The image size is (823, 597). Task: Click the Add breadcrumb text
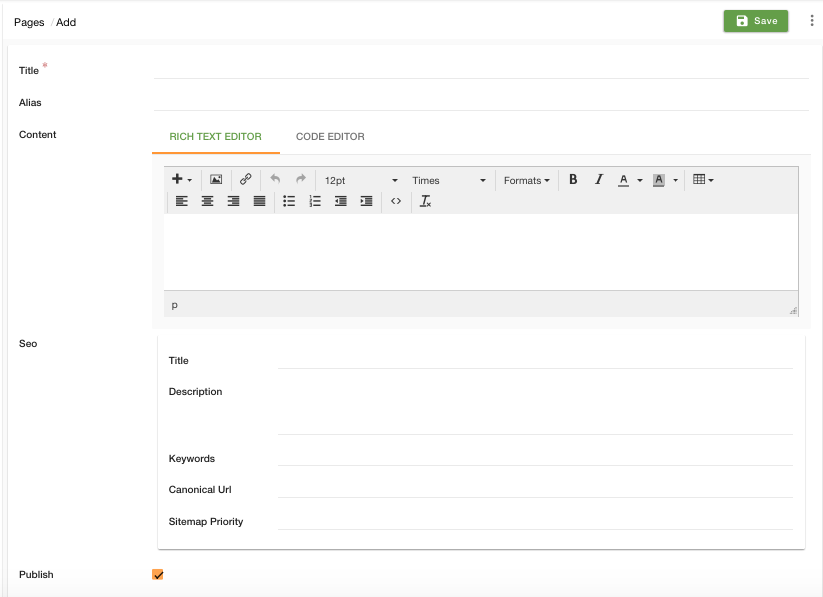pyautogui.click(x=66, y=22)
